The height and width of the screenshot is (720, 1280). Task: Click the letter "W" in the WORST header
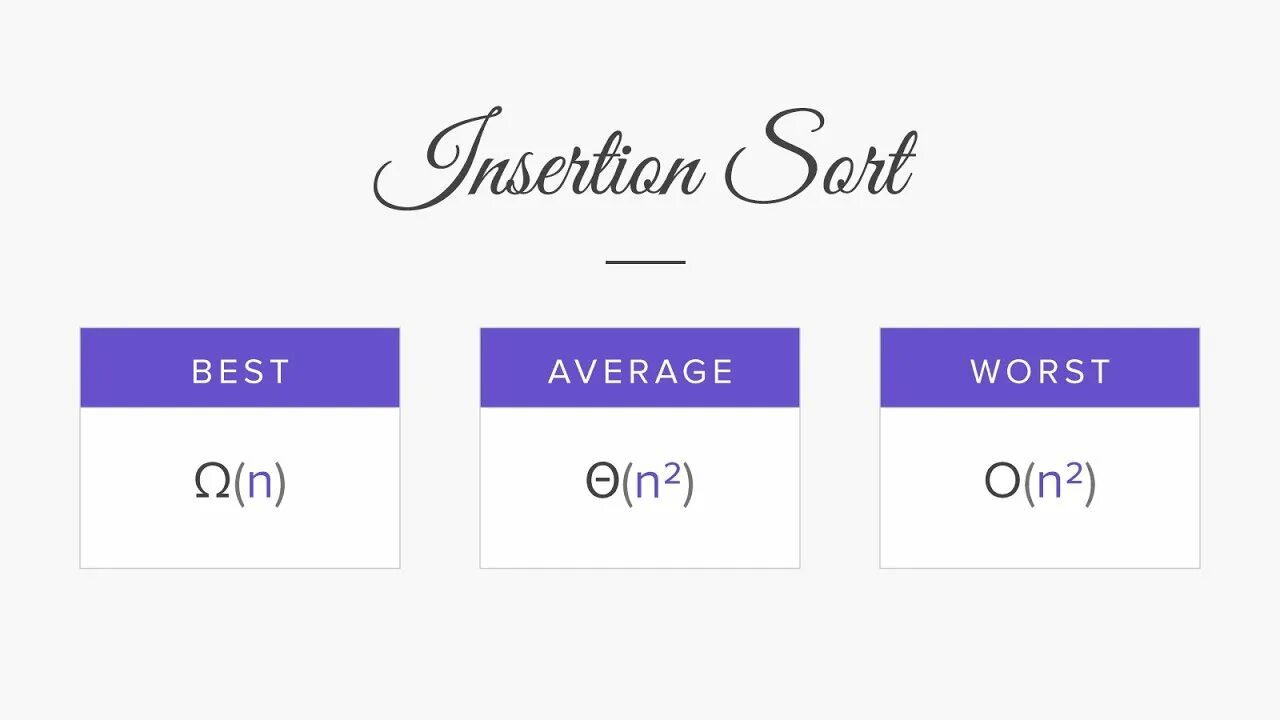[x=986, y=372]
